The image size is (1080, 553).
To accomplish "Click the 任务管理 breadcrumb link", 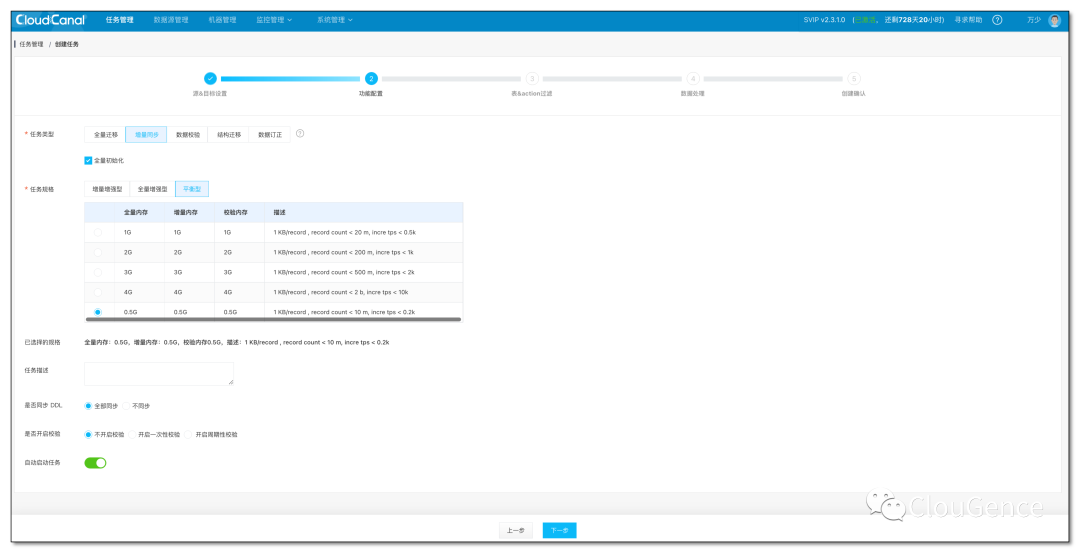I will tap(31, 44).
